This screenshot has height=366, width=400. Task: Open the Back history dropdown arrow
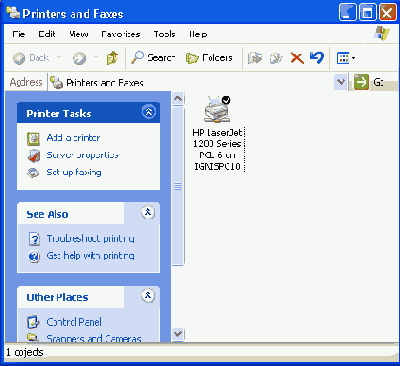click(59, 57)
